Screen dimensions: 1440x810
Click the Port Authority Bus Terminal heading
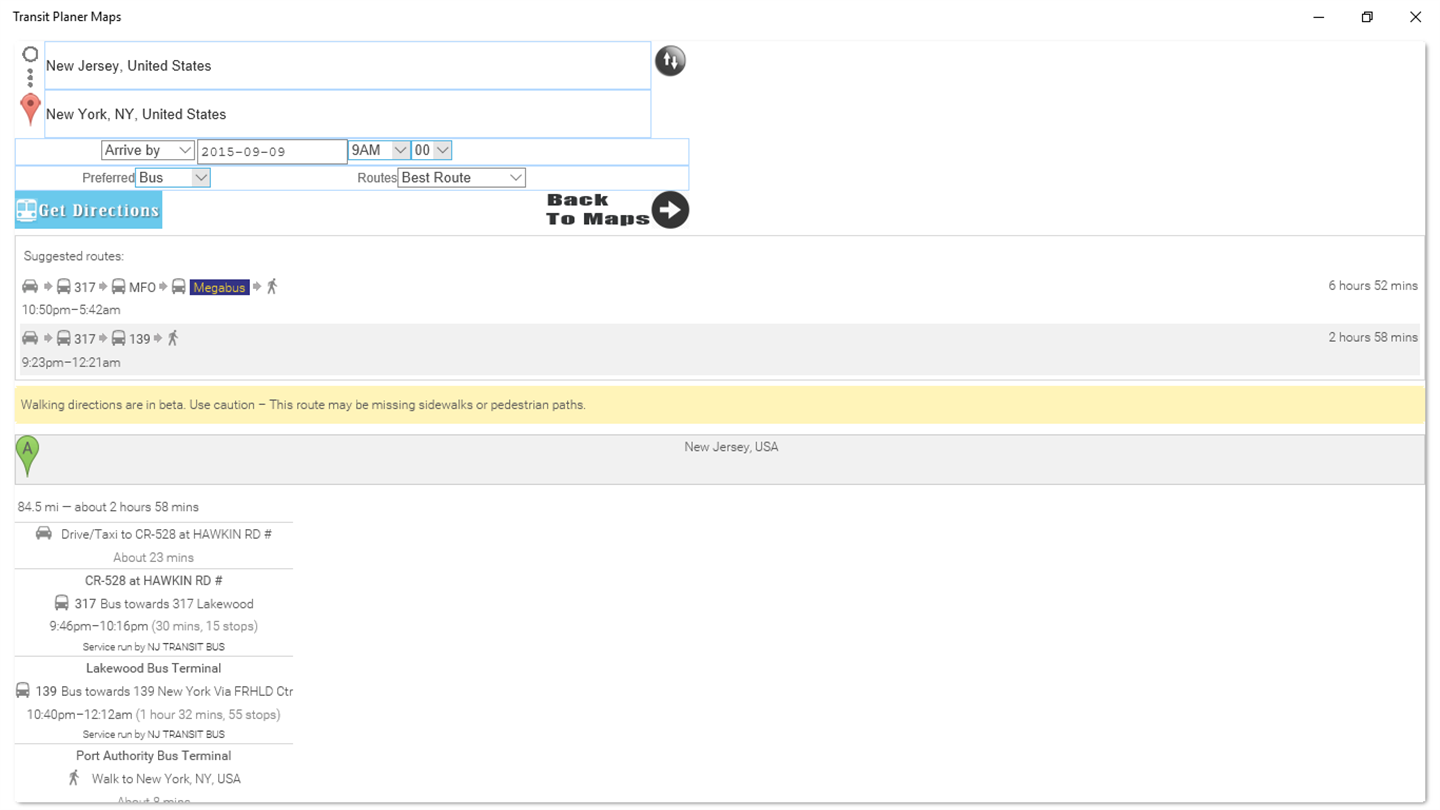pyautogui.click(x=153, y=756)
